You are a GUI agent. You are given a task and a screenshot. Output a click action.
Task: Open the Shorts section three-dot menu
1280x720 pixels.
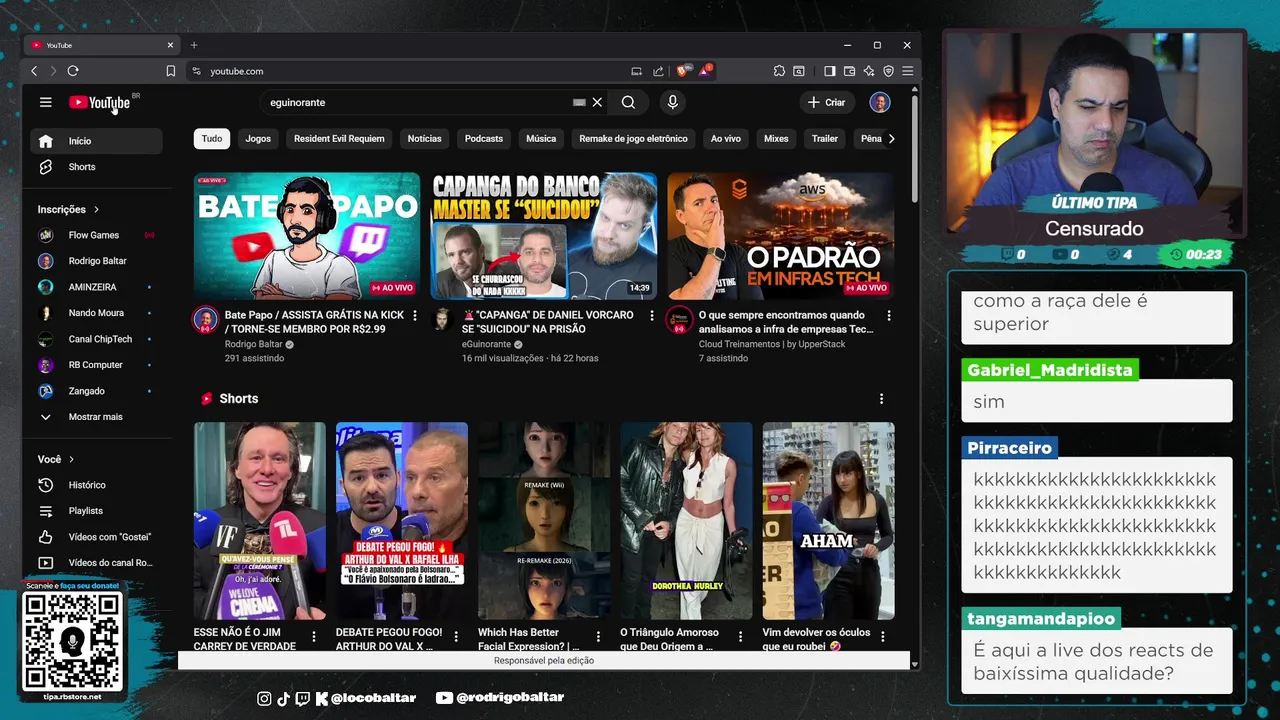click(x=881, y=398)
